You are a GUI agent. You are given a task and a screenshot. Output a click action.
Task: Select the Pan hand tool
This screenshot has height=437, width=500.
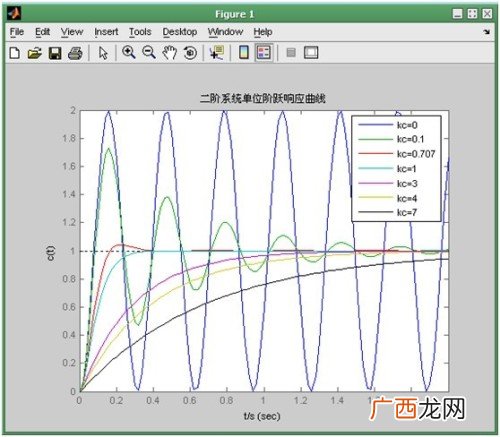coord(169,53)
